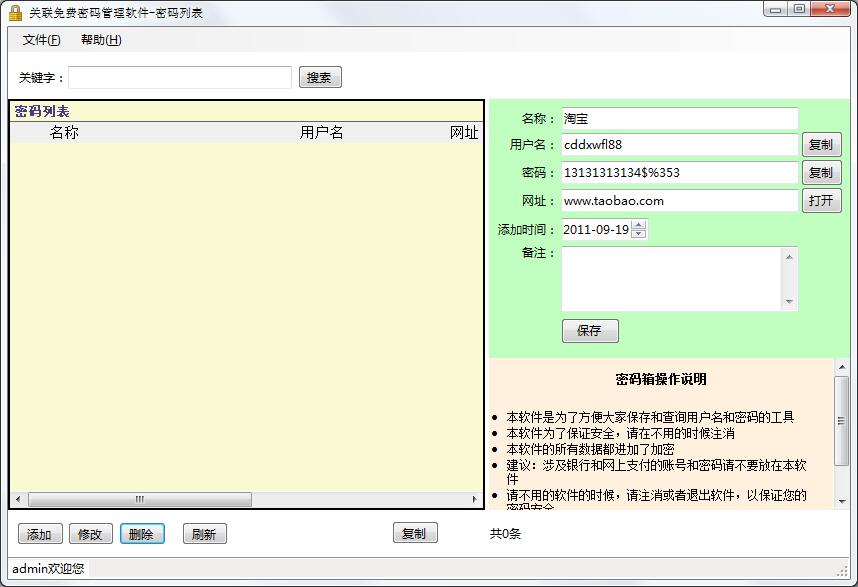
Task: Sort by 用户名 column header
Action: (321, 132)
